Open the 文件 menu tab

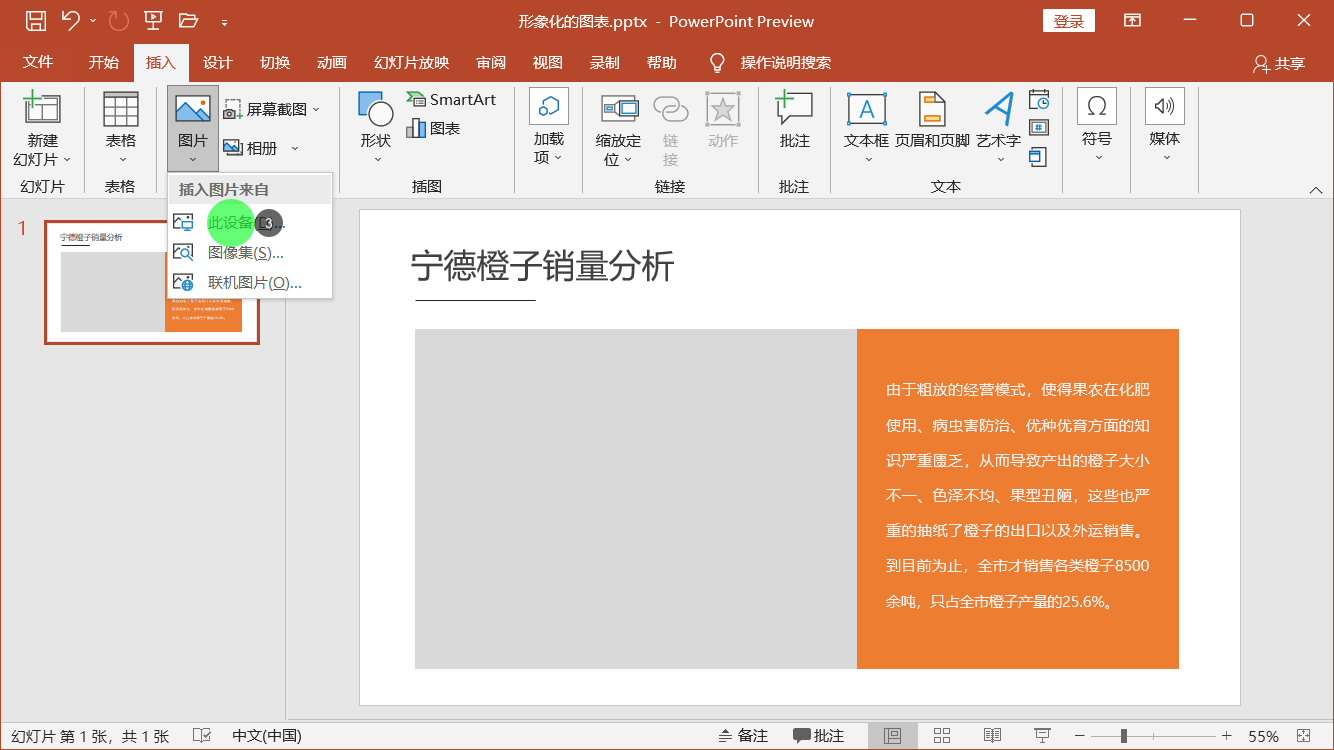38,62
